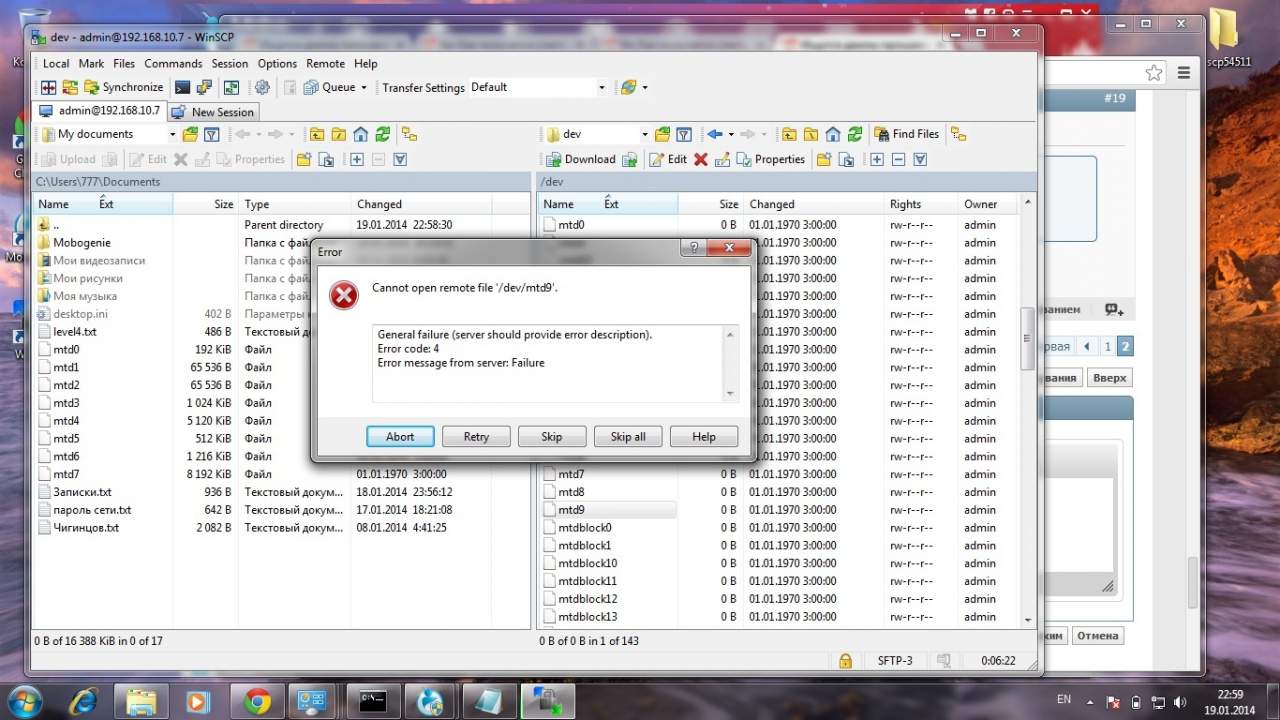Switch to the New Session tab
Screen dimensions: 1280x720
pos(213,112)
